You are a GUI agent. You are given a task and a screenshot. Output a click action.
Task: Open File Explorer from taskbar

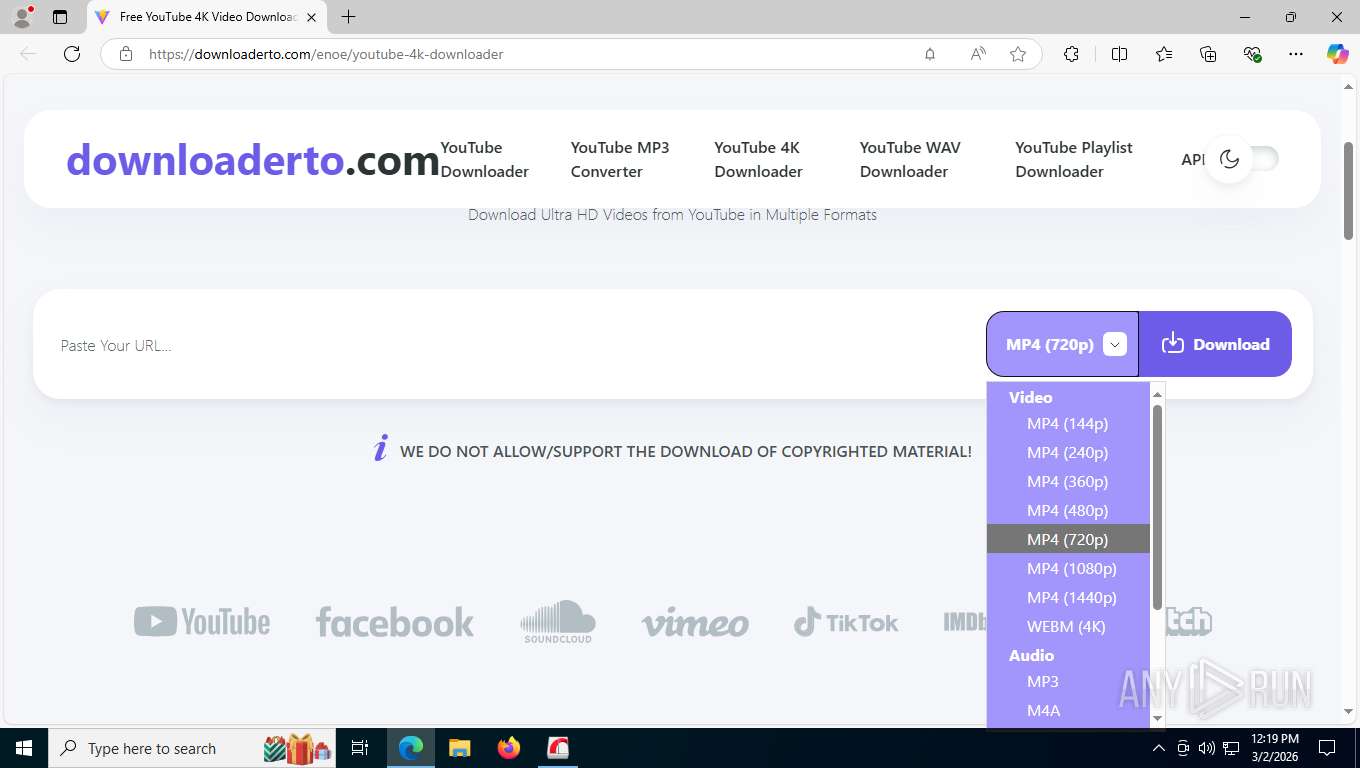460,748
